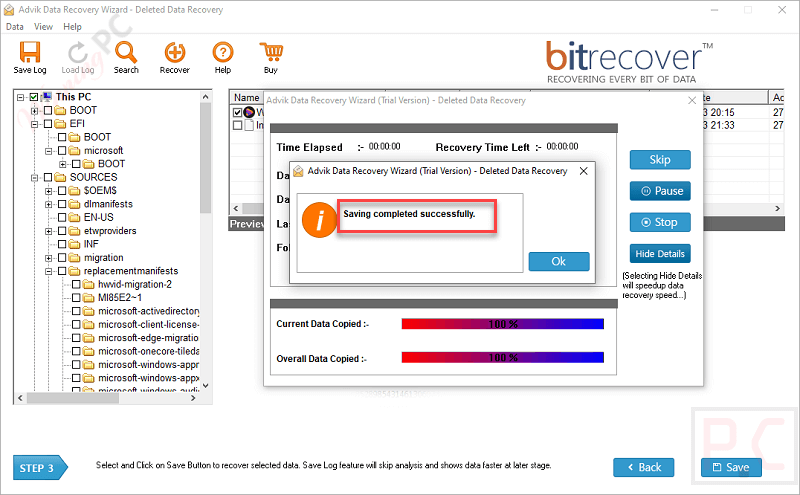Collapse the SOURCES folder node
Screen dimensions: 800x495
35,178
